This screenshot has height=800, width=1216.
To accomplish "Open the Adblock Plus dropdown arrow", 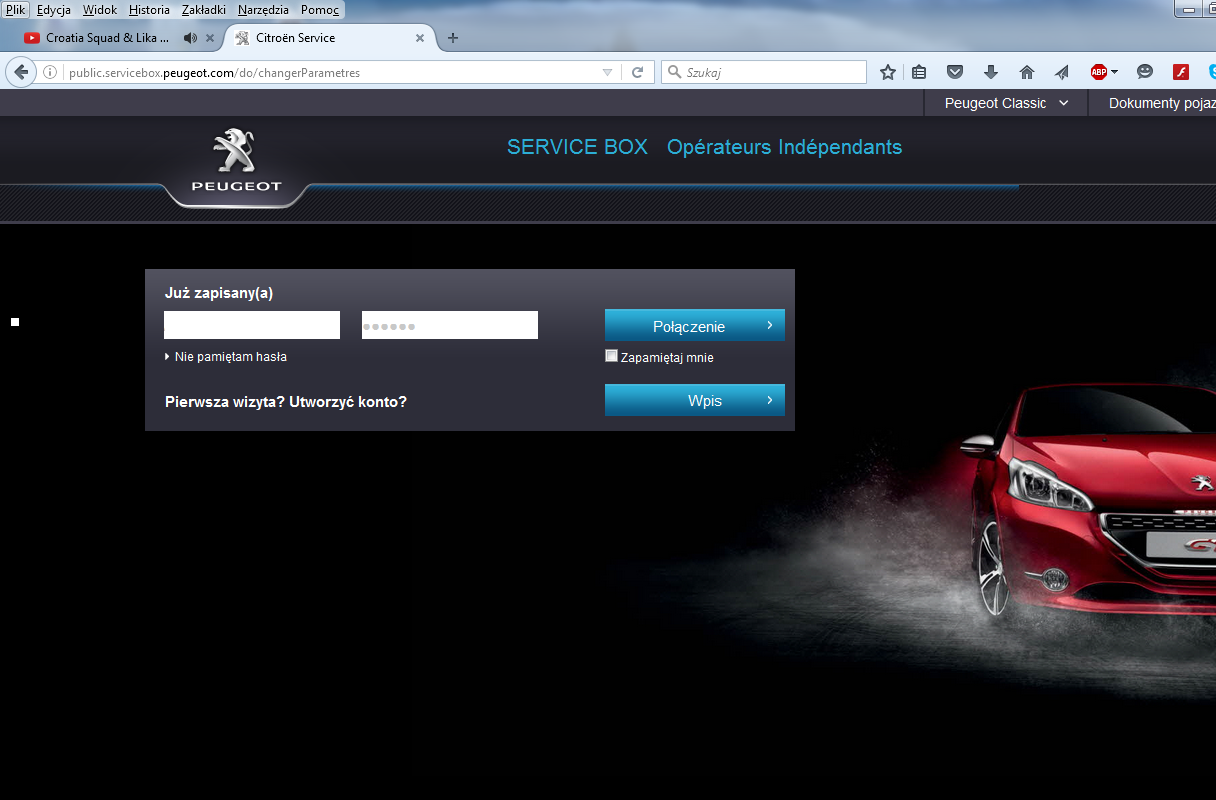I will click(x=1114, y=72).
